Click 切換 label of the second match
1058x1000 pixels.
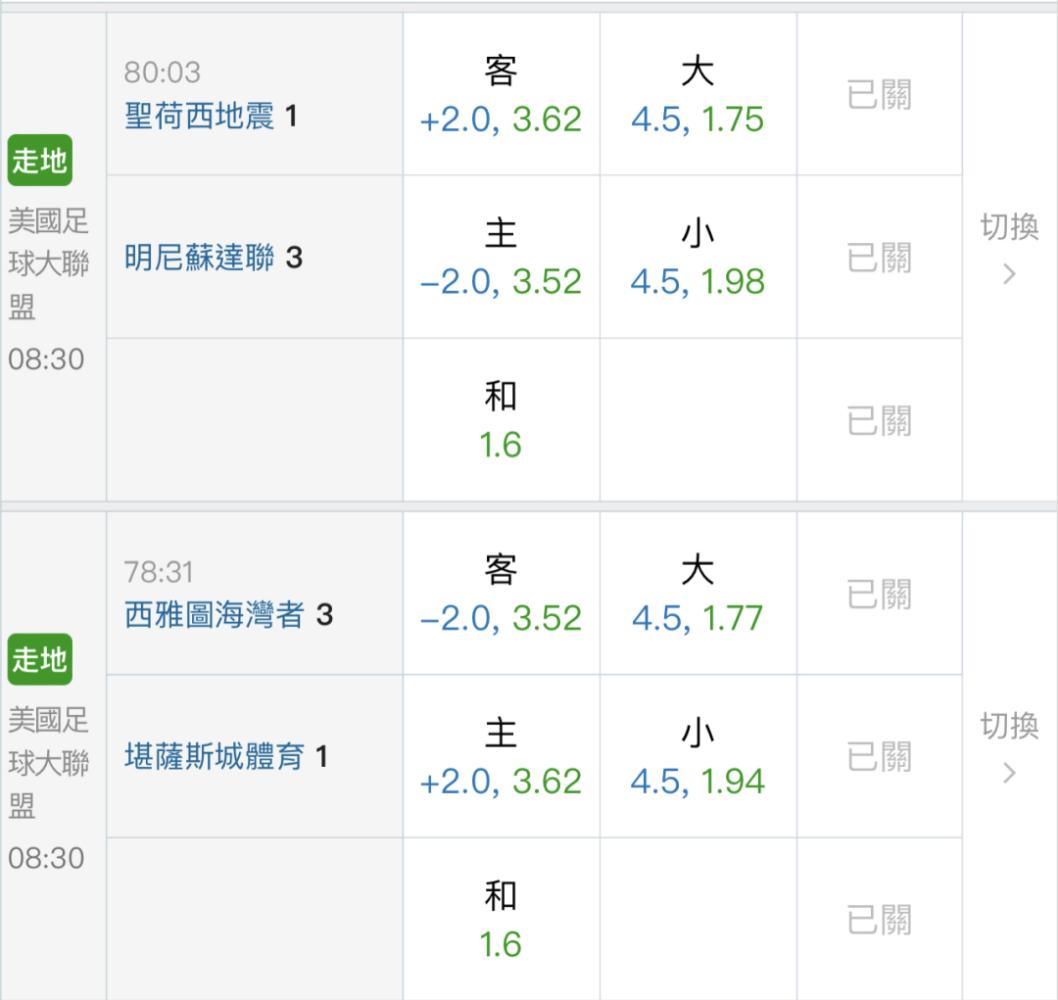[x=1009, y=725]
